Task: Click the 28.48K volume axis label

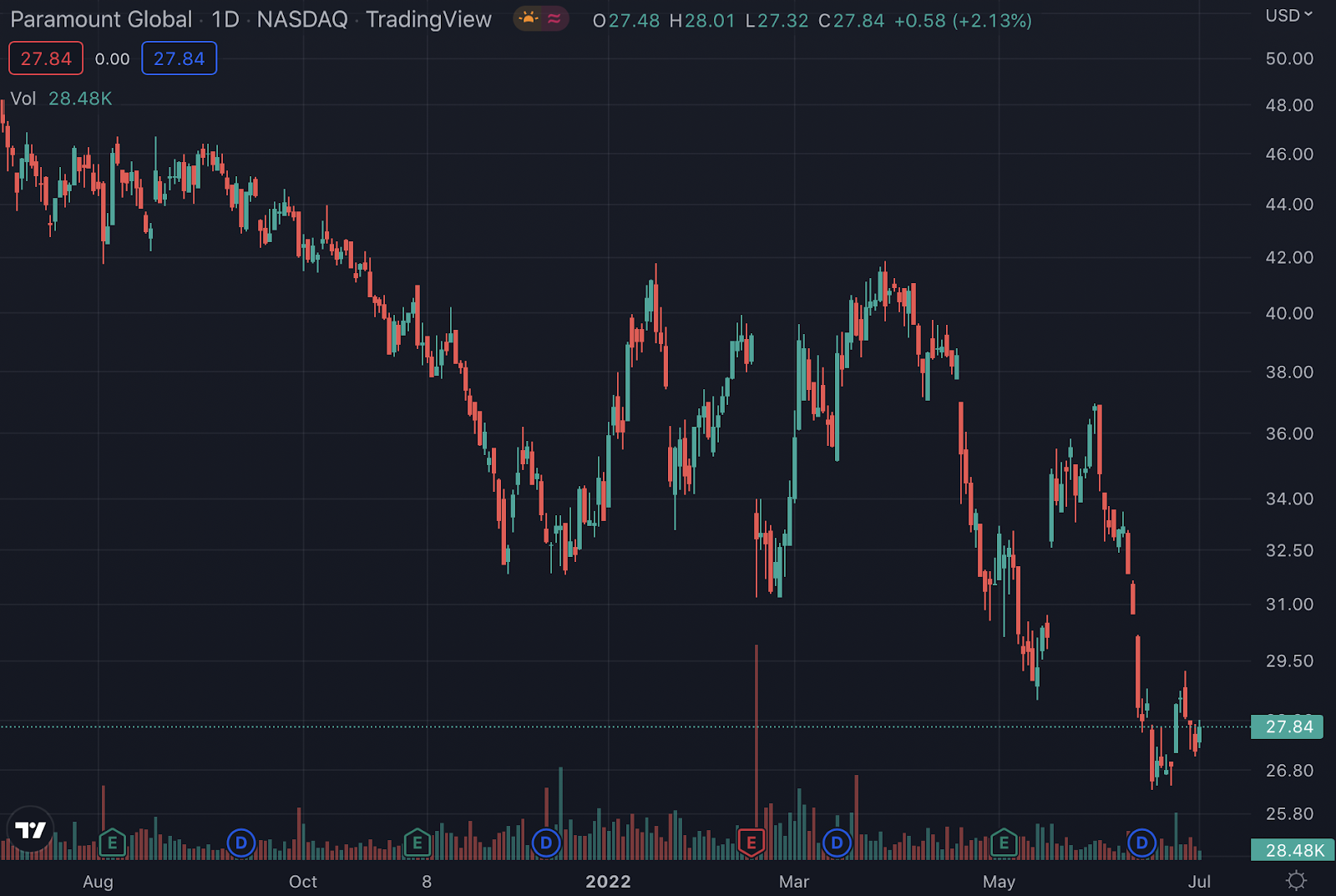Action: (x=1293, y=850)
